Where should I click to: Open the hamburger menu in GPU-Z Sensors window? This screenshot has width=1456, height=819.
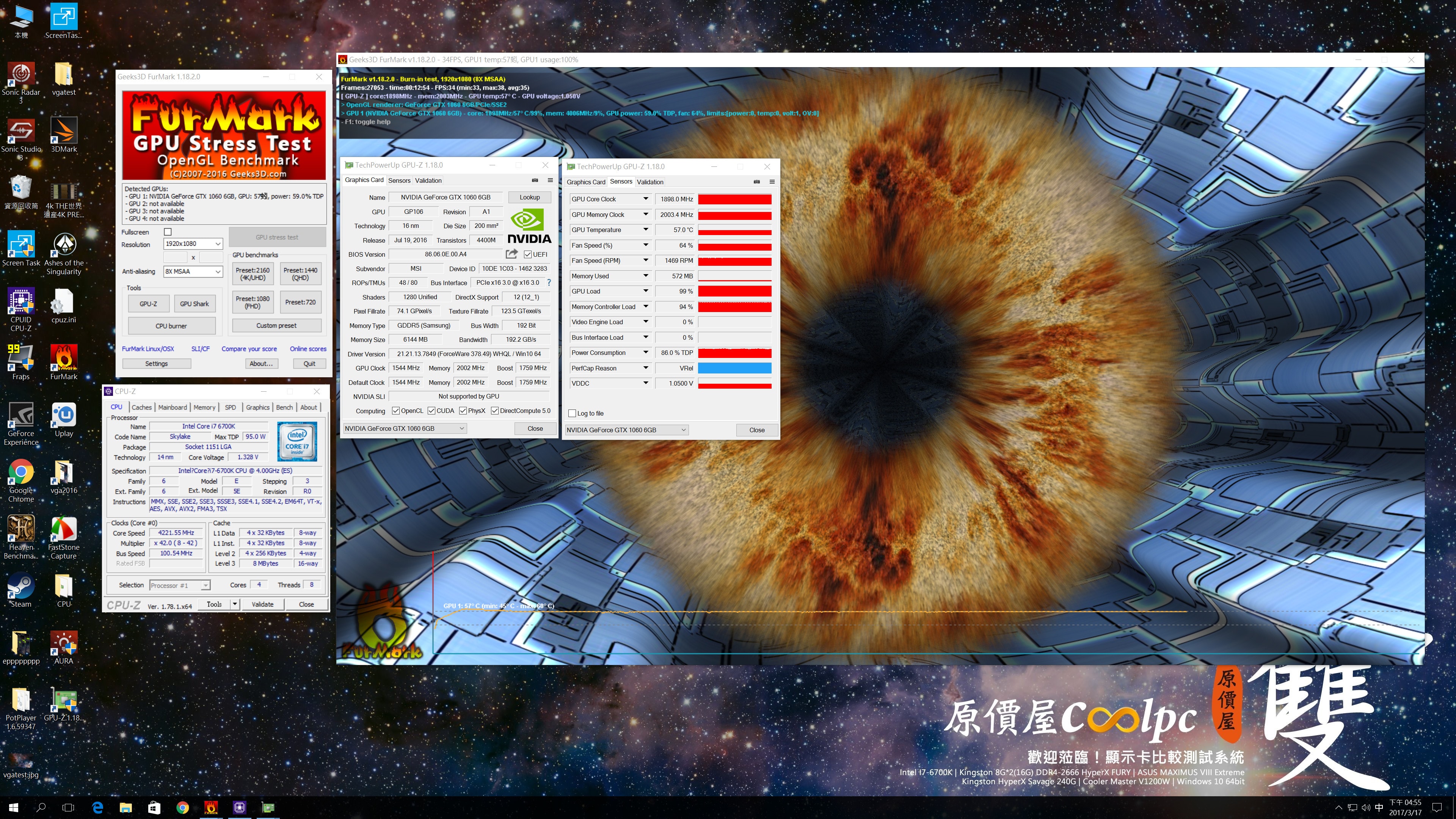[772, 182]
